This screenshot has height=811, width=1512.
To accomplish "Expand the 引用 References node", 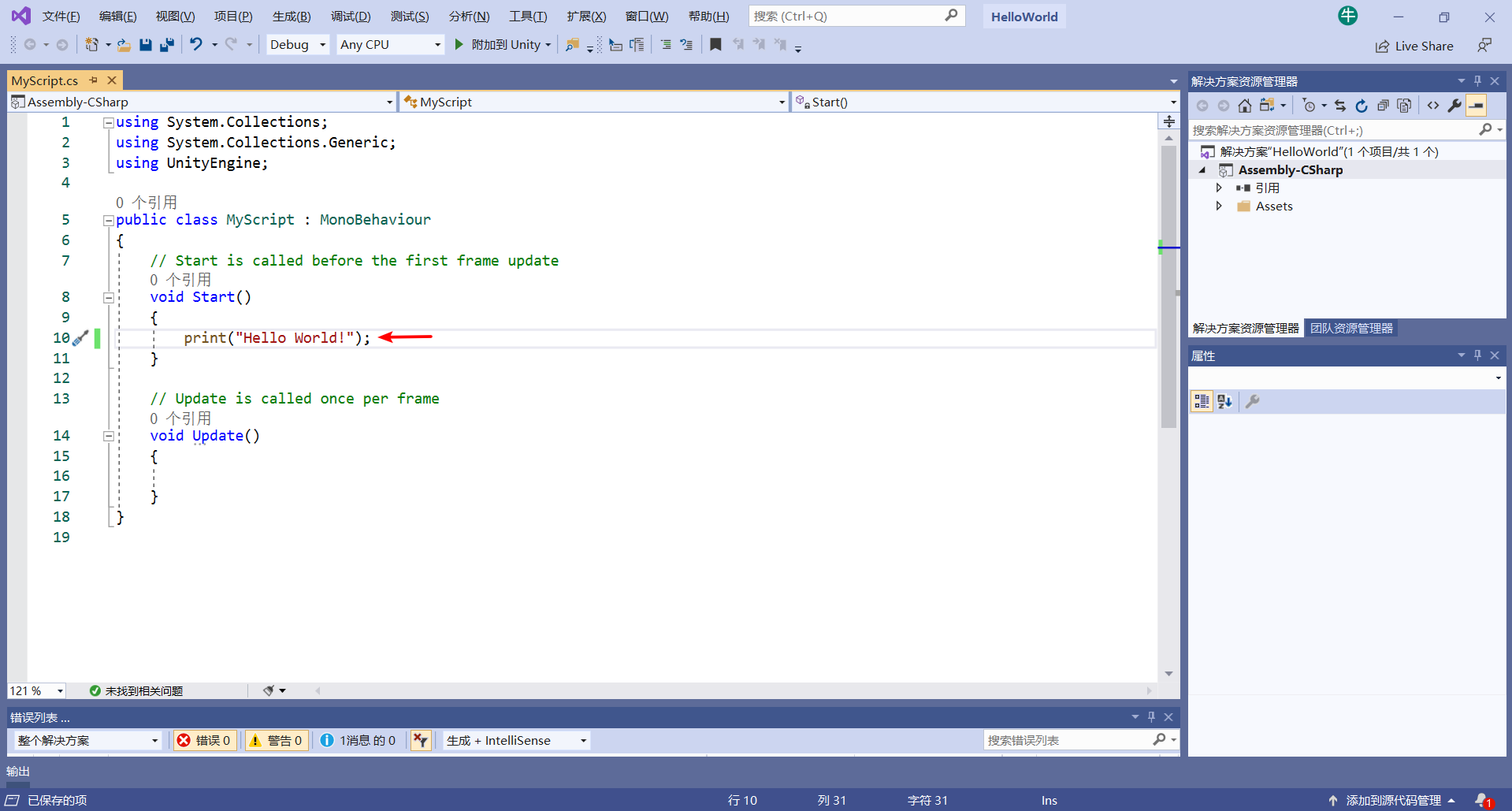I will point(1219,188).
